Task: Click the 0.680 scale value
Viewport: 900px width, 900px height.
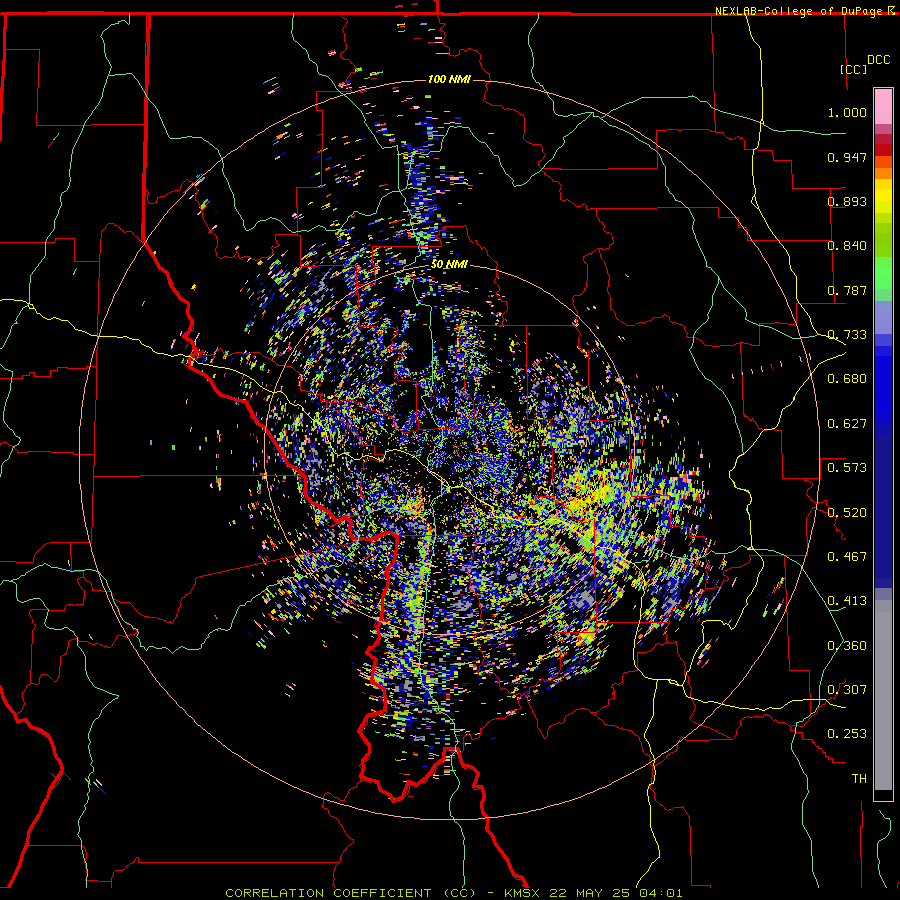Action: (x=847, y=379)
